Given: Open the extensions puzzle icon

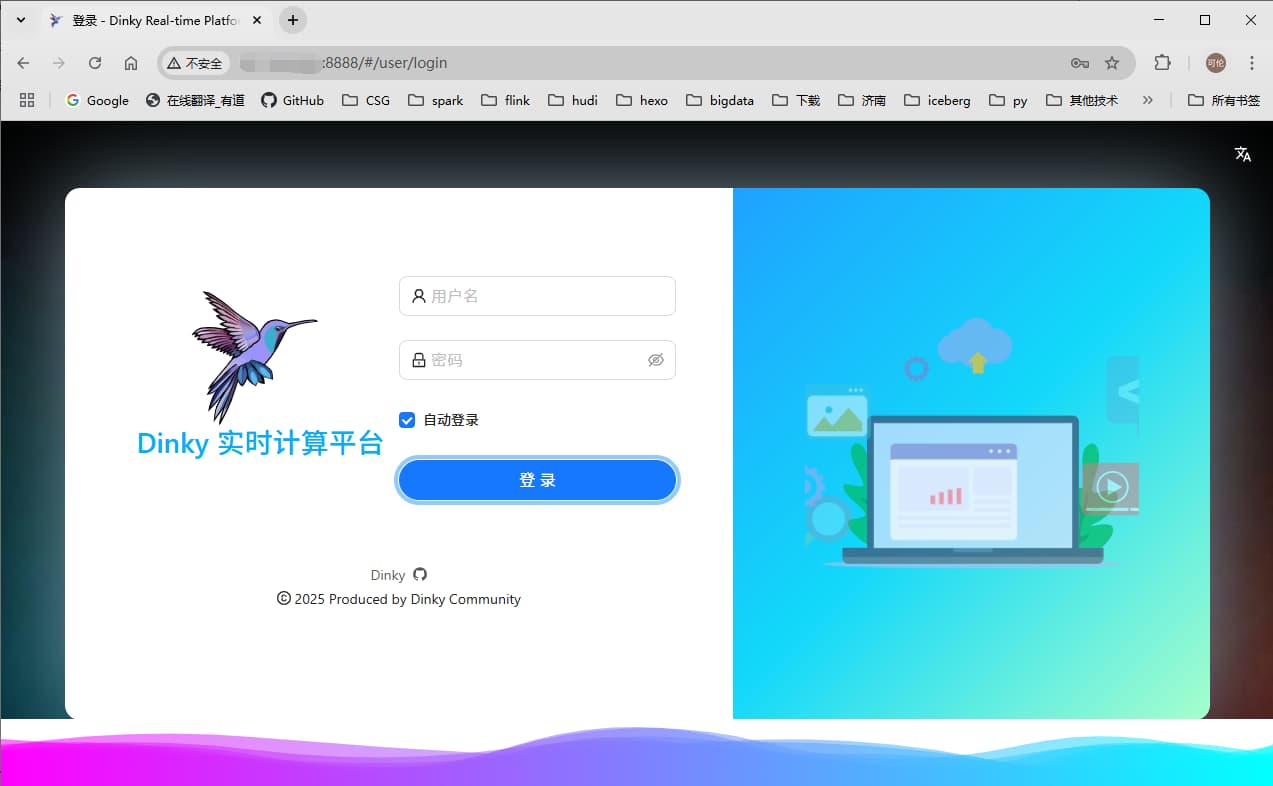Looking at the screenshot, I should tap(1162, 63).
